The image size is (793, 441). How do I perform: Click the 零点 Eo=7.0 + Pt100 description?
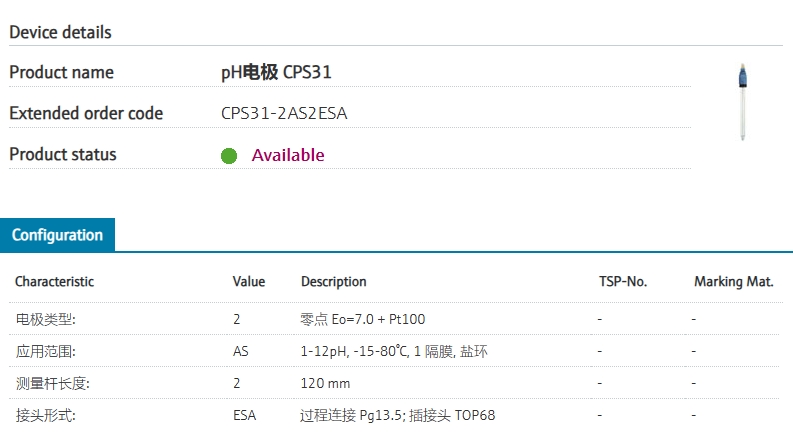[x=362, y=319]
